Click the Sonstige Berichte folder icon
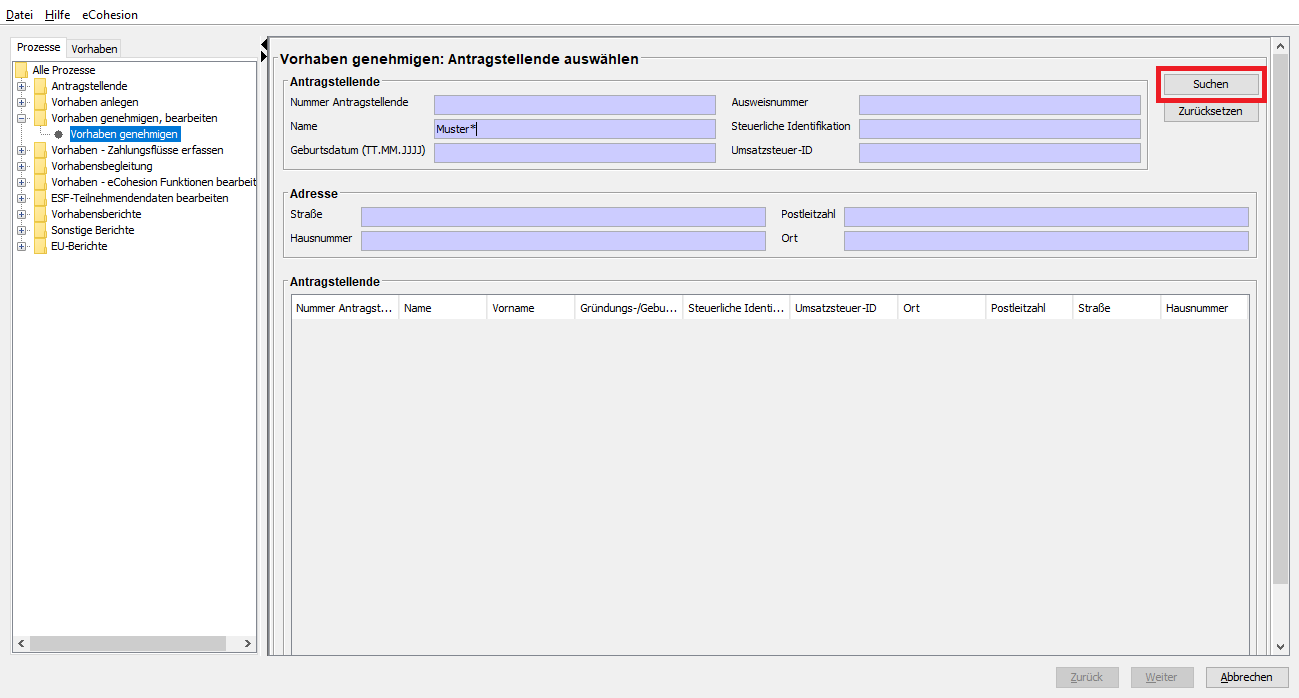 coord(41,230)
